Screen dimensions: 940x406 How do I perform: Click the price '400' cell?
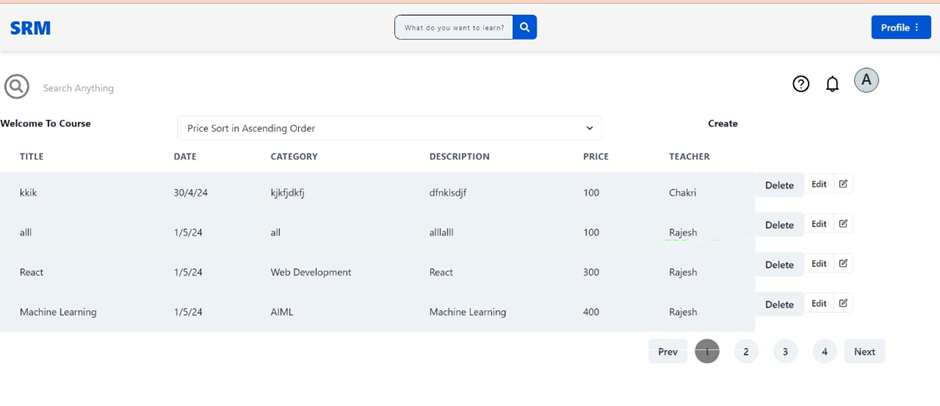pos(590,312)
